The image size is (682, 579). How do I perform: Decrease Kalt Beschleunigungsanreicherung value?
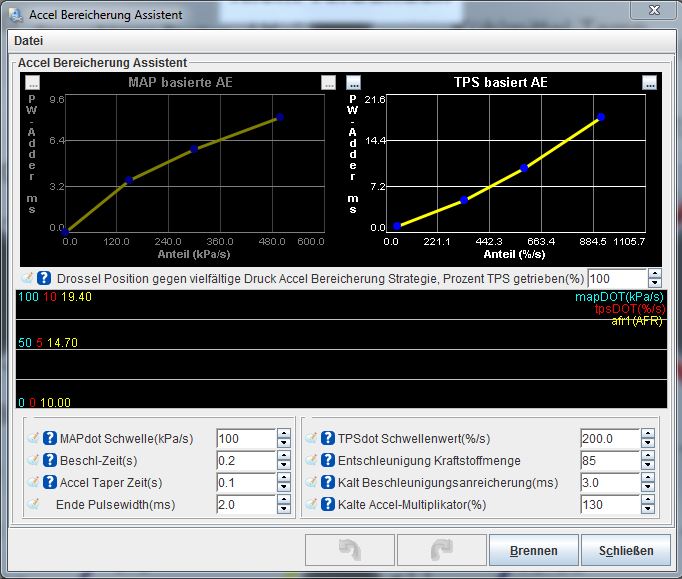click(648, 487)
